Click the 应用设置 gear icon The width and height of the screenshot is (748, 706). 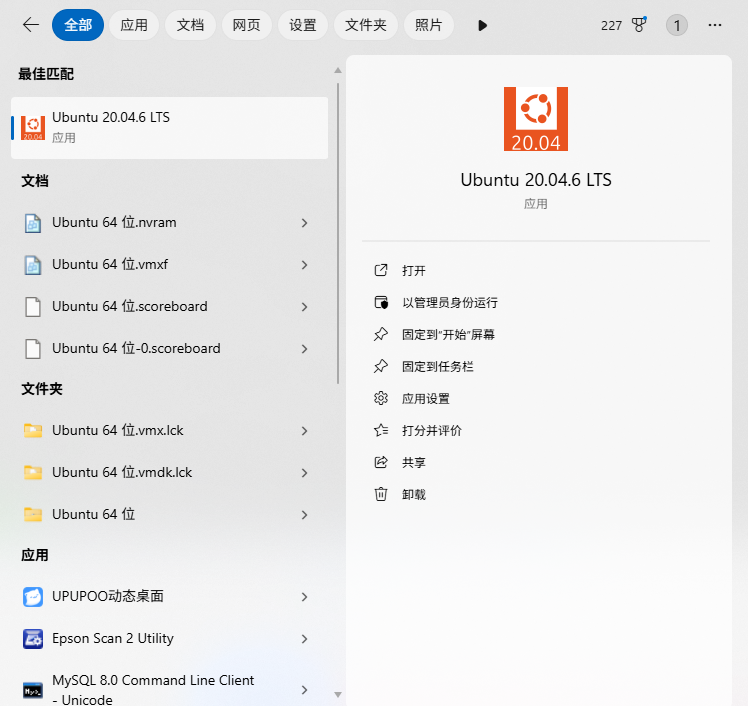(380, 398)
